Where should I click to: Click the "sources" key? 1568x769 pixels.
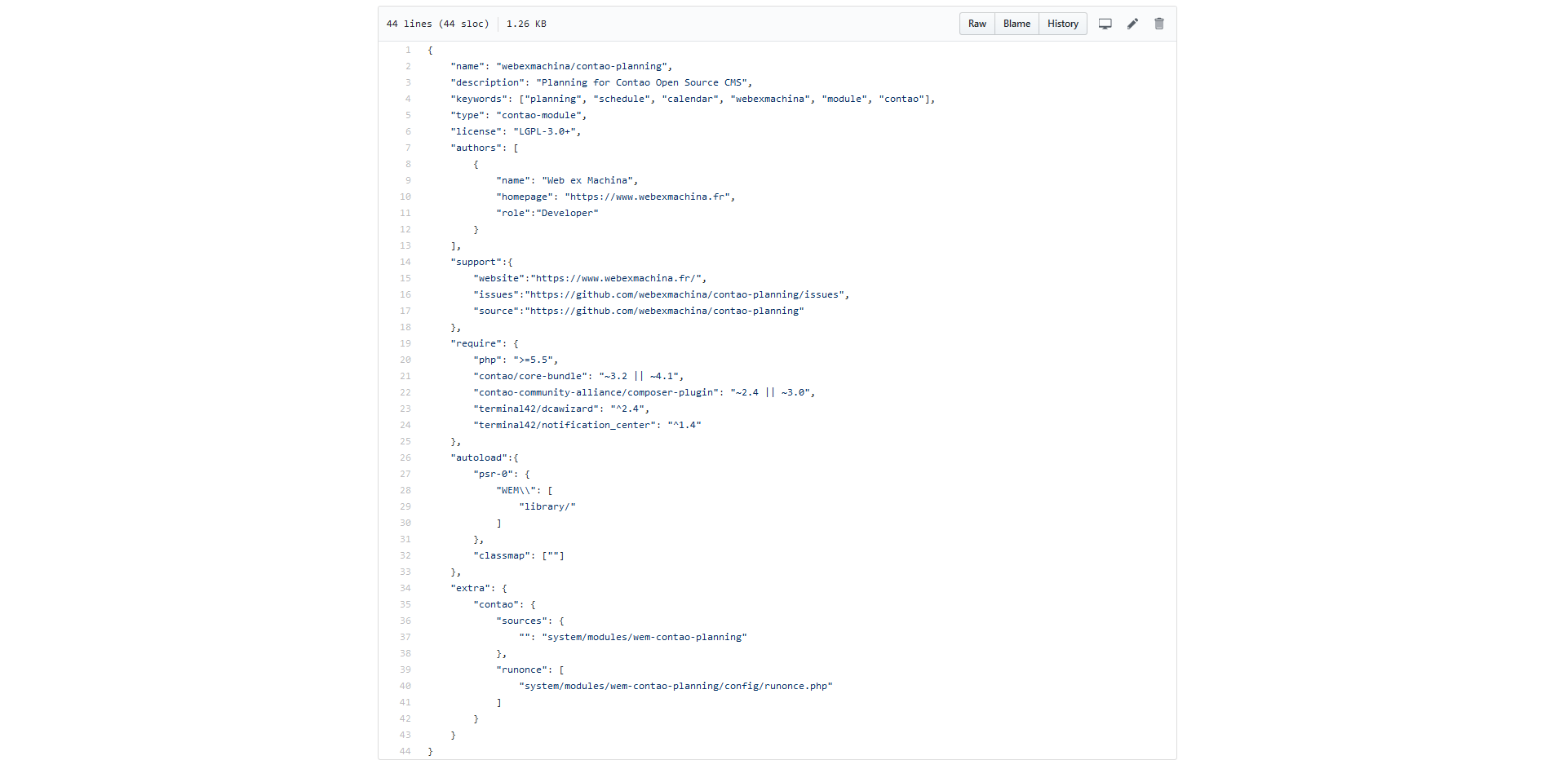pyautogui.click(x=521, y=621)
